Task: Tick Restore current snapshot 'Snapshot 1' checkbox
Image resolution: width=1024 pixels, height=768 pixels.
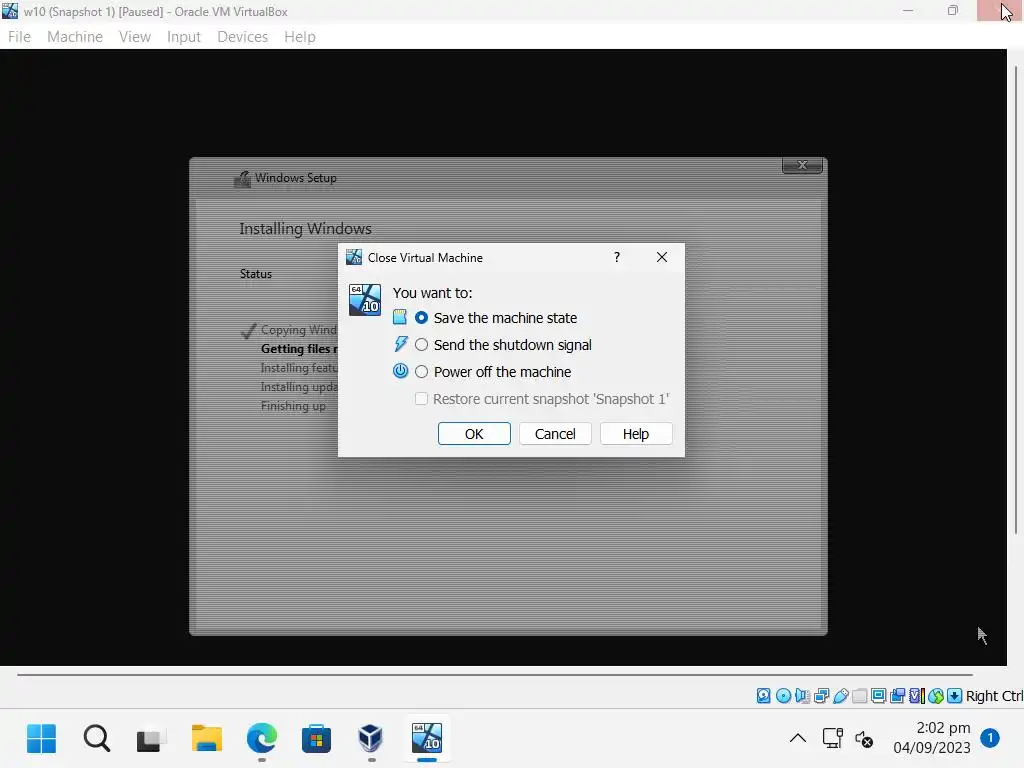Action: pyautogui.click(x=421, y=398)
